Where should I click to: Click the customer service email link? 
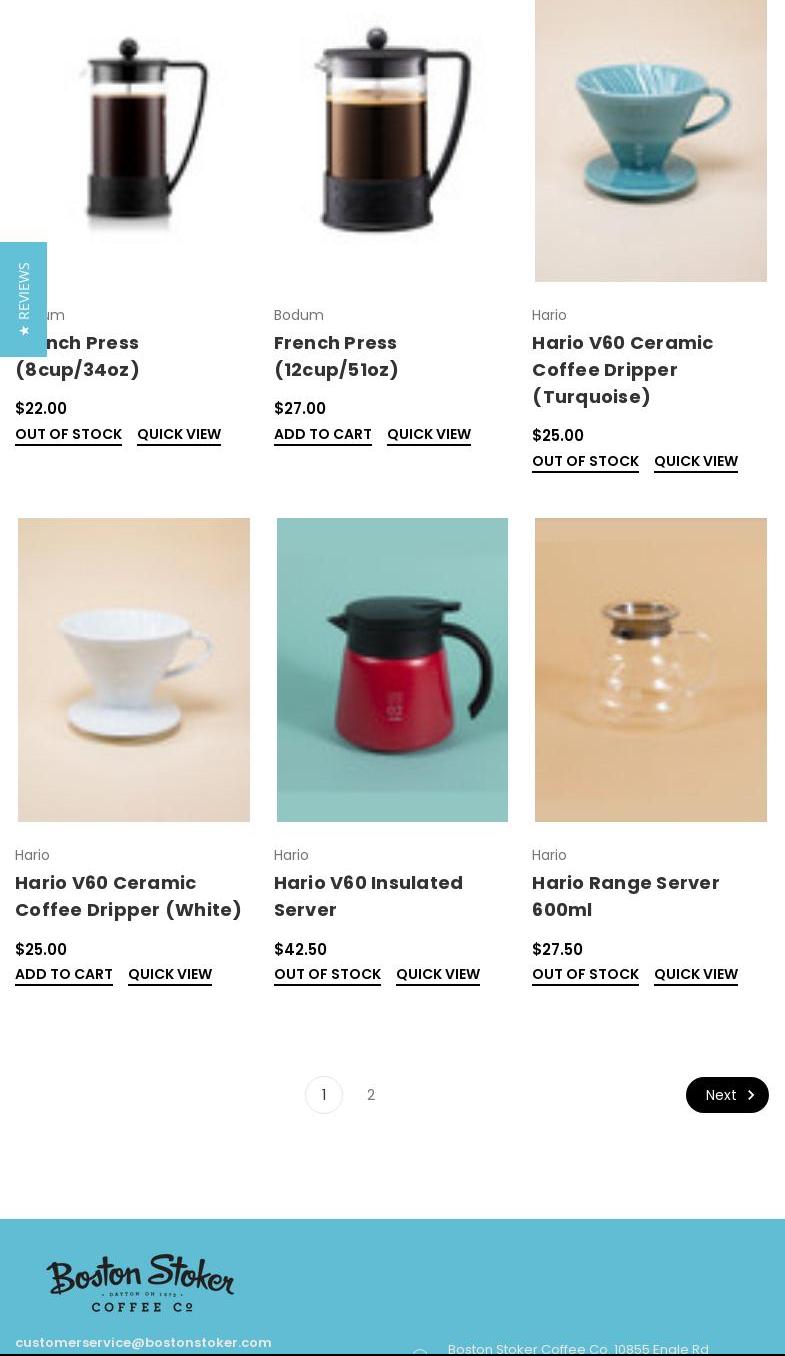coord(143,1342)
